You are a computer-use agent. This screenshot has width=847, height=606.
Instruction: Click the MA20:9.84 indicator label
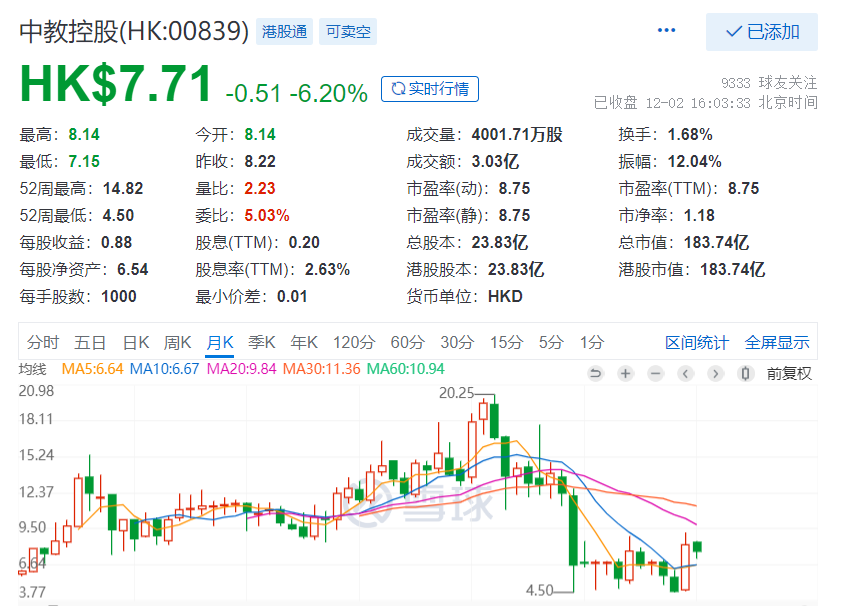pos(241,369)
